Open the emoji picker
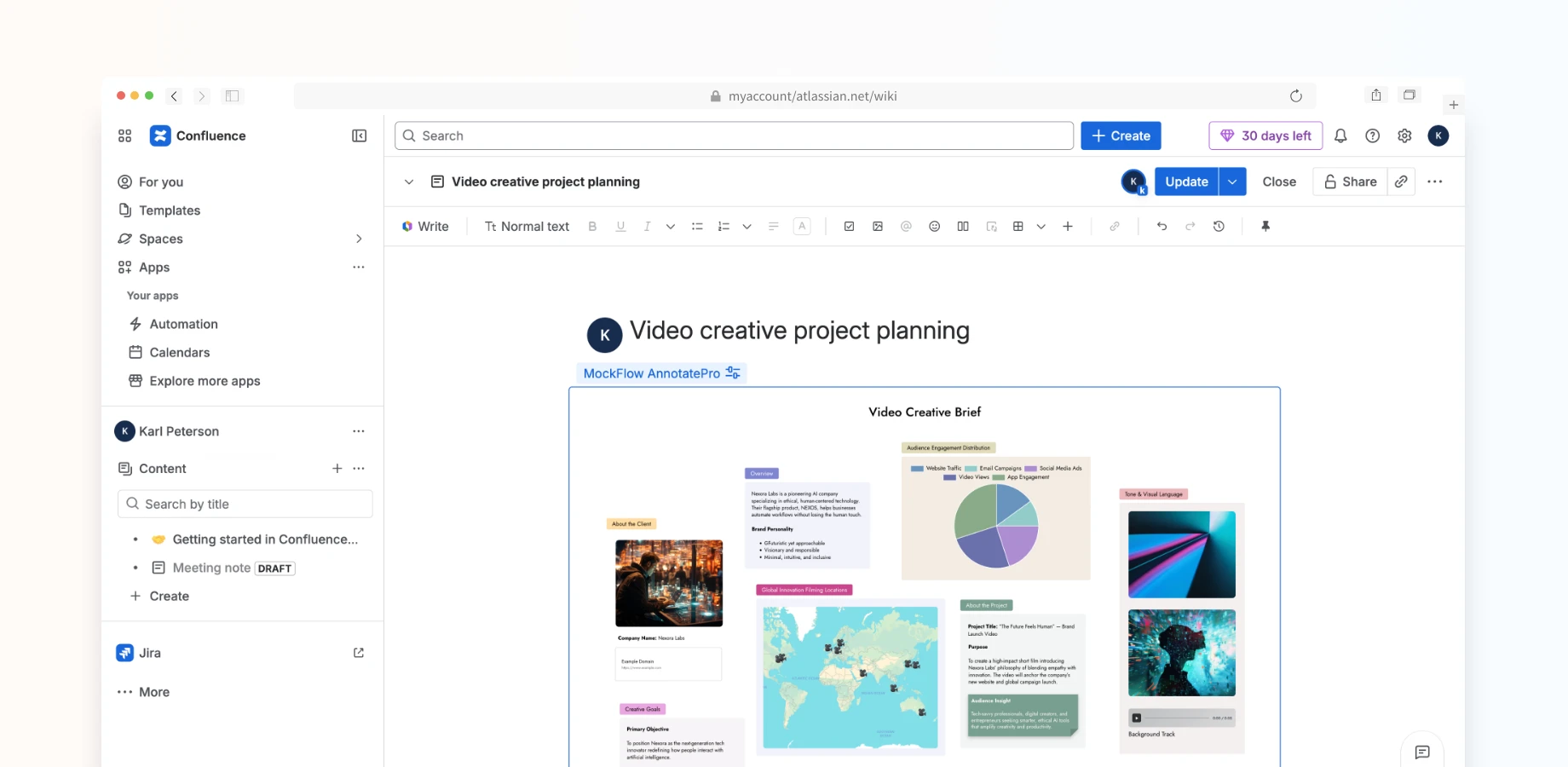 tap(935, 227)
